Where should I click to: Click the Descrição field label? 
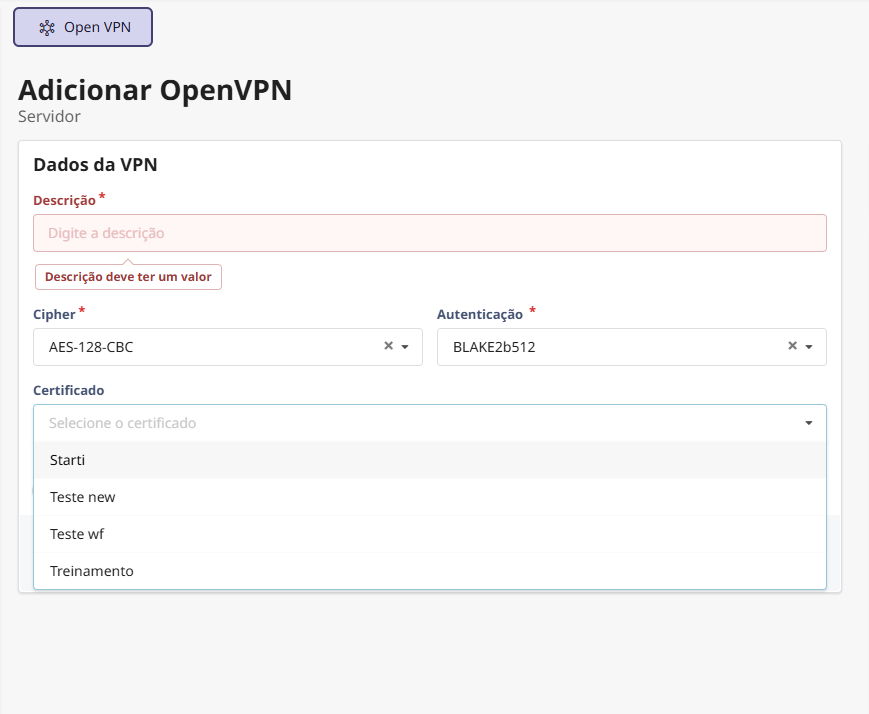tap(64, 201)
